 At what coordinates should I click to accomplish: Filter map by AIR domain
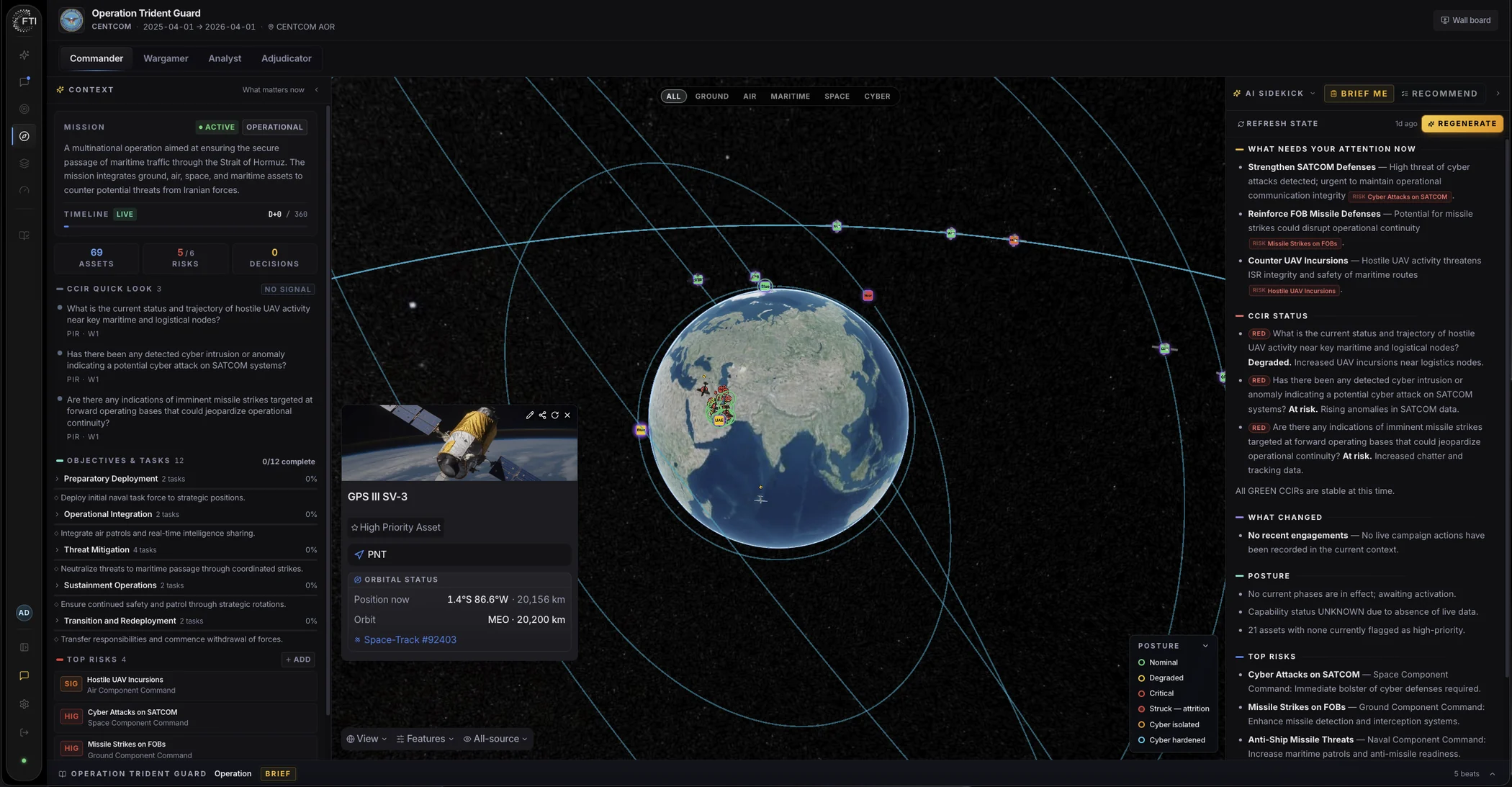[750, 96]
